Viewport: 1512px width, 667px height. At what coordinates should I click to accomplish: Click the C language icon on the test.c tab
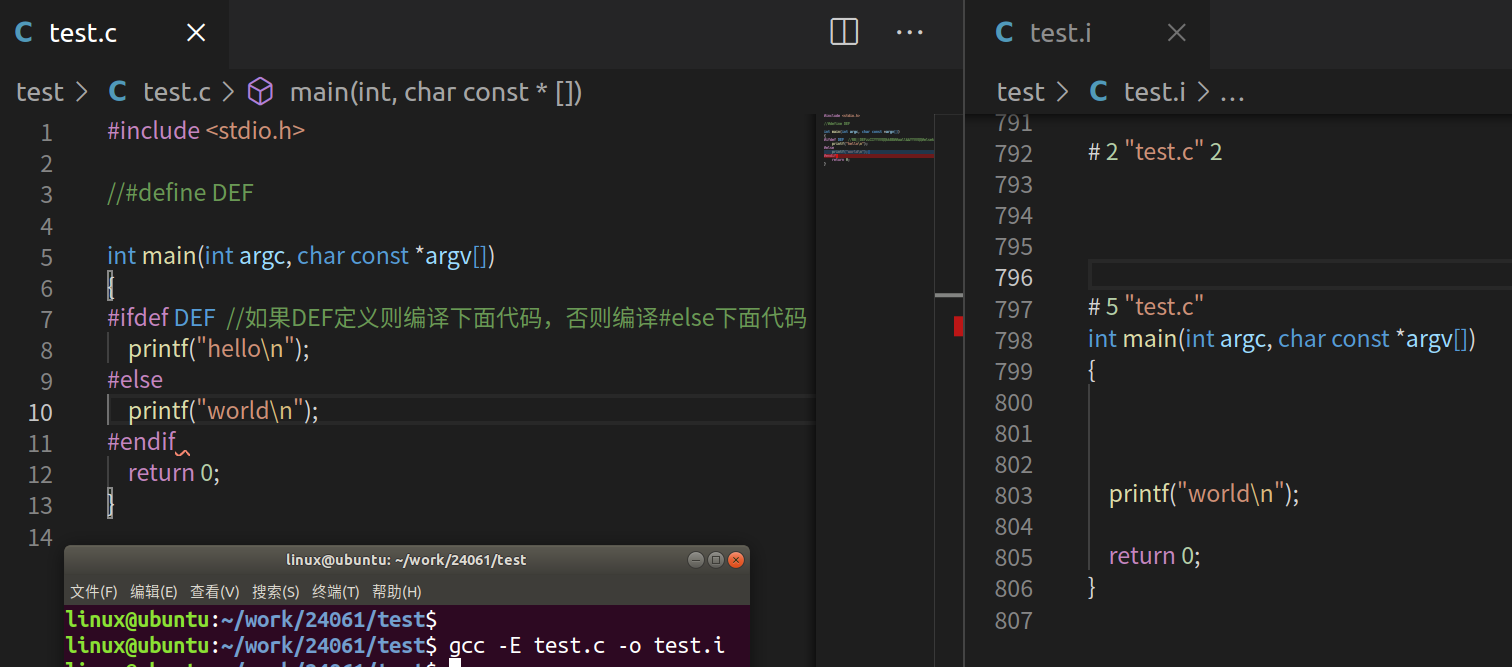(23, 32)
